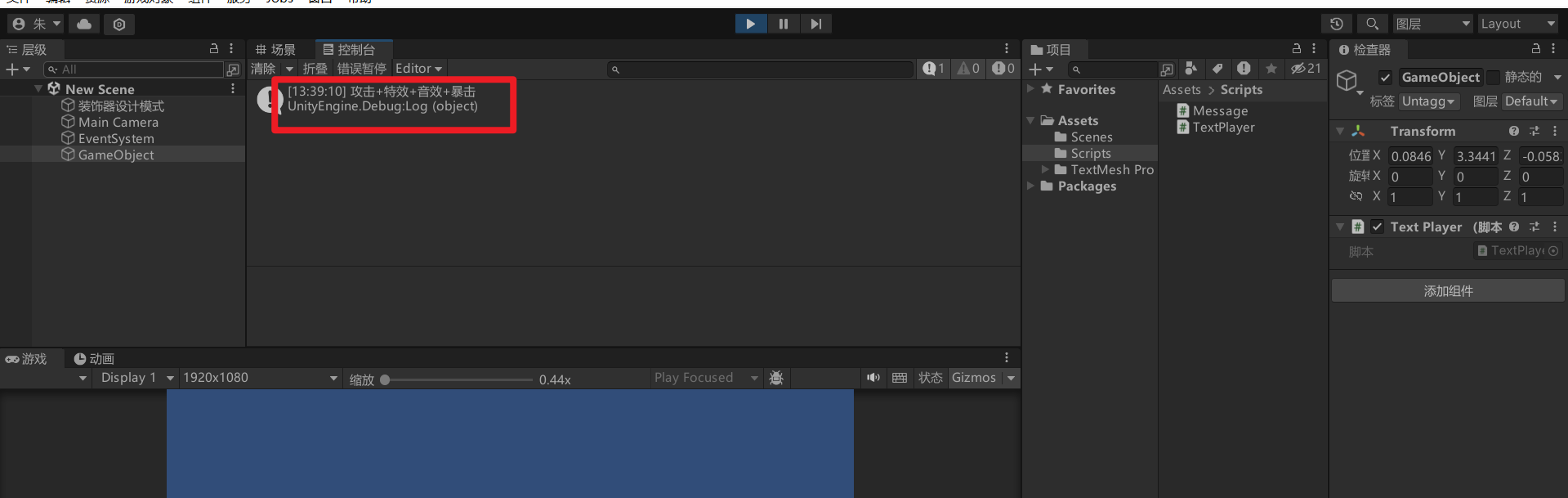Open the clear options dropdown arrow
This screenshot has width=1568, height=498.
289,69
